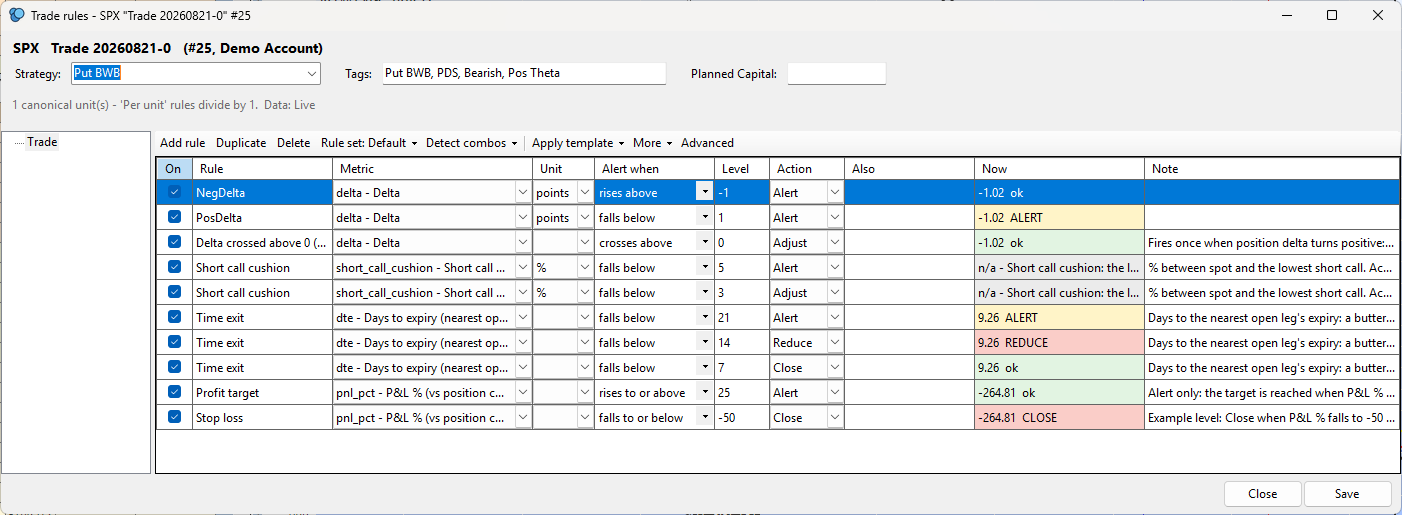Click the "9.26 ALERT" status cell

point(1059,317)
